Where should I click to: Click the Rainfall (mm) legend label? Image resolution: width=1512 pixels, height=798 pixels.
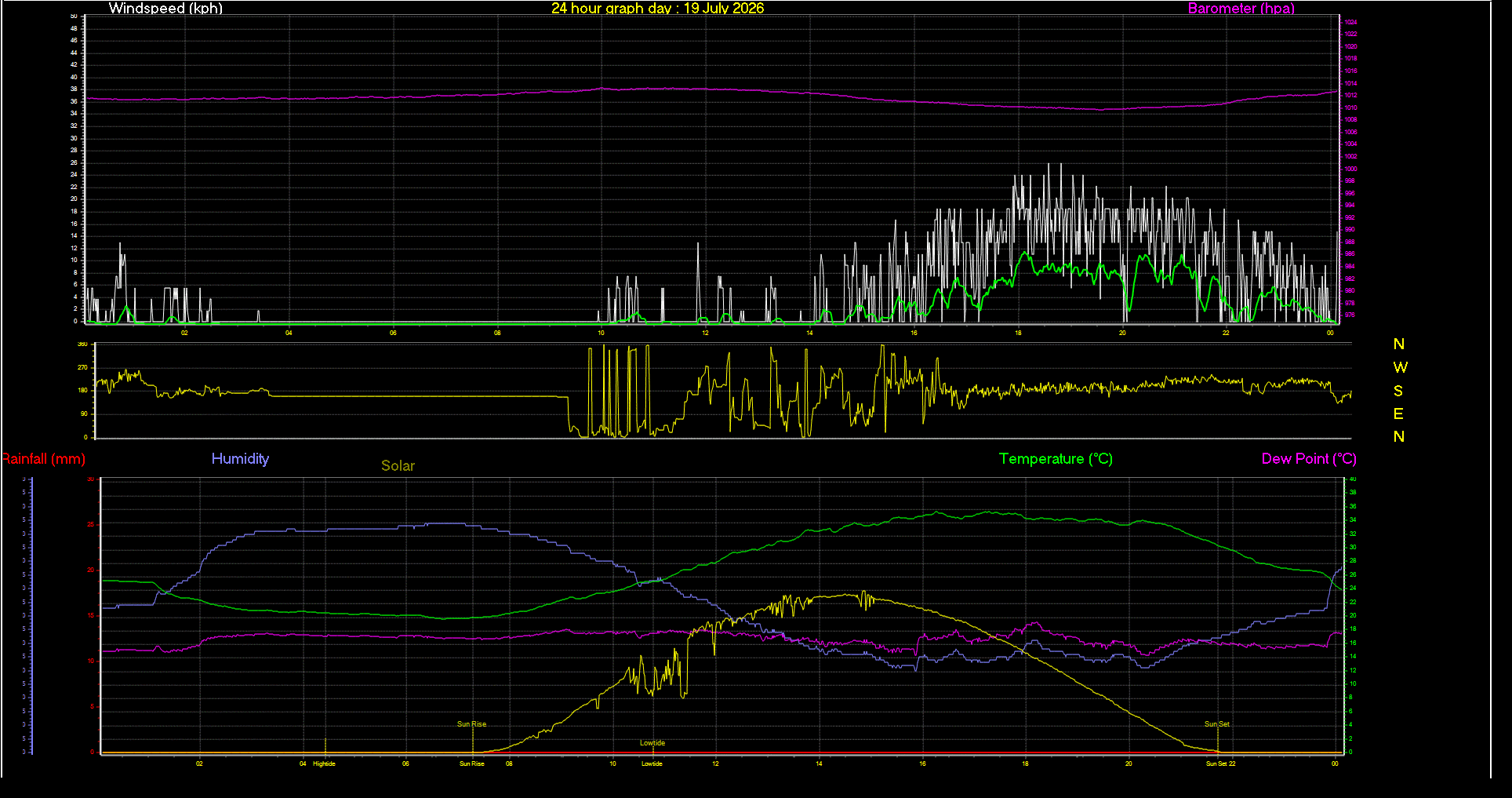tap(43, 459)
